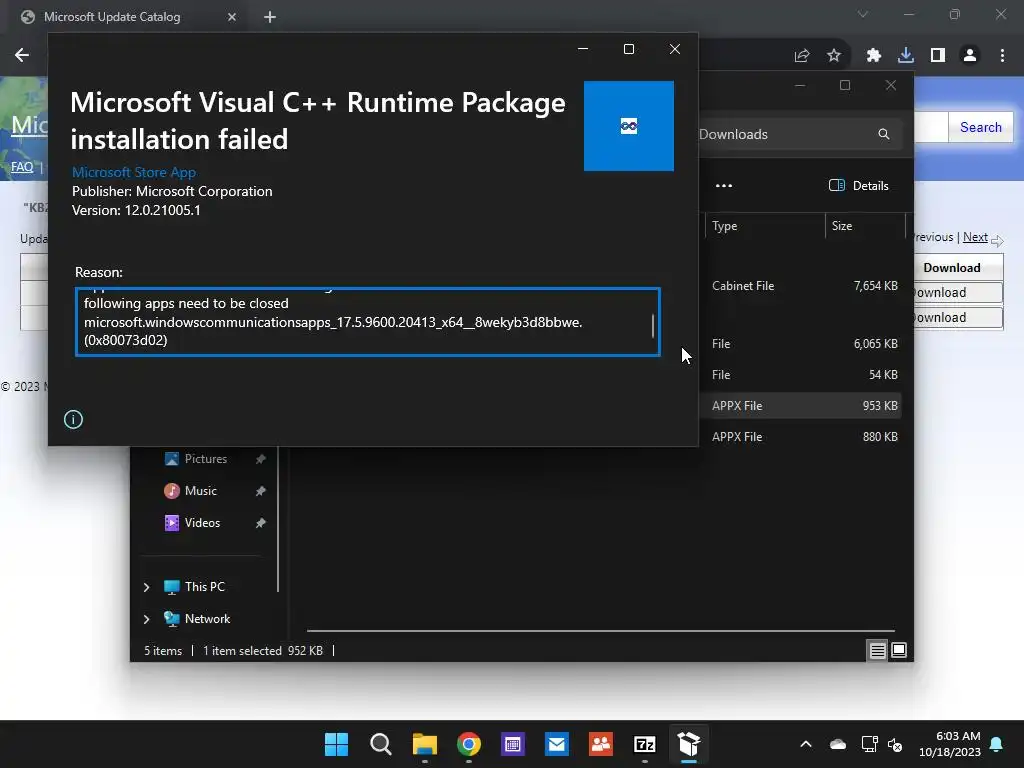1024x768 pixels.
Task: Switch Explorer to details list view icon
Action: 877,650
